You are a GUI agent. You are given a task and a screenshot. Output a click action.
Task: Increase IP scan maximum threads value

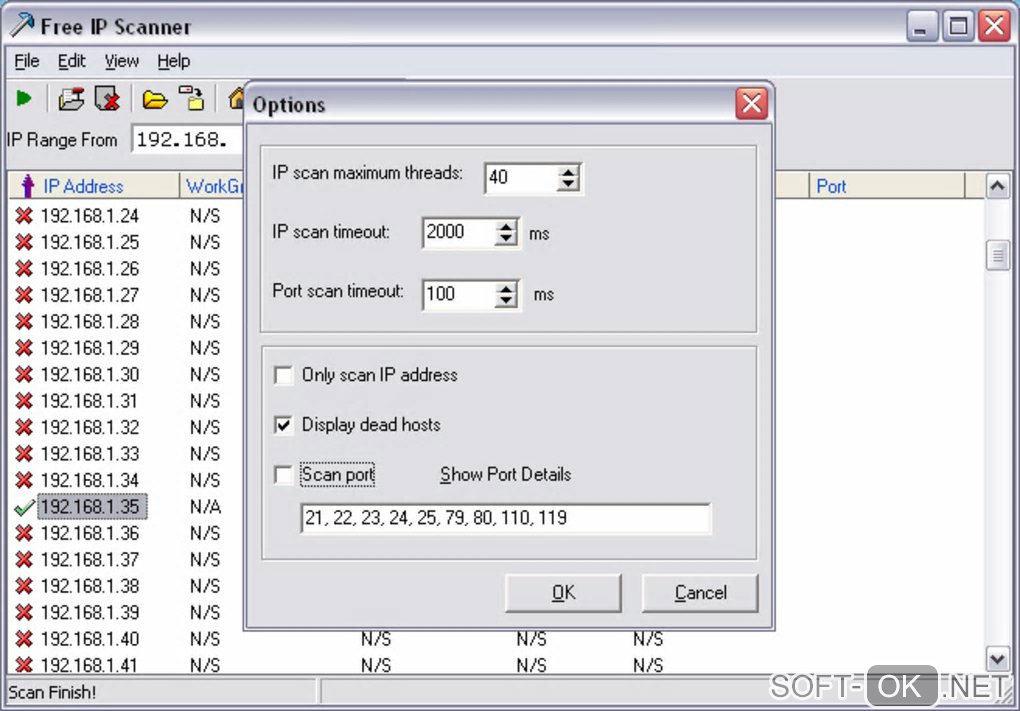coord(568,172)
